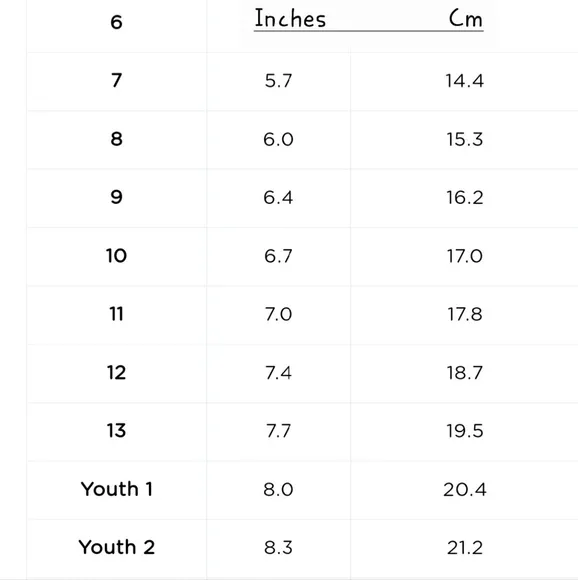The image size is (578, 580).
Task: Select the size 11 row label
Action: 116,314
